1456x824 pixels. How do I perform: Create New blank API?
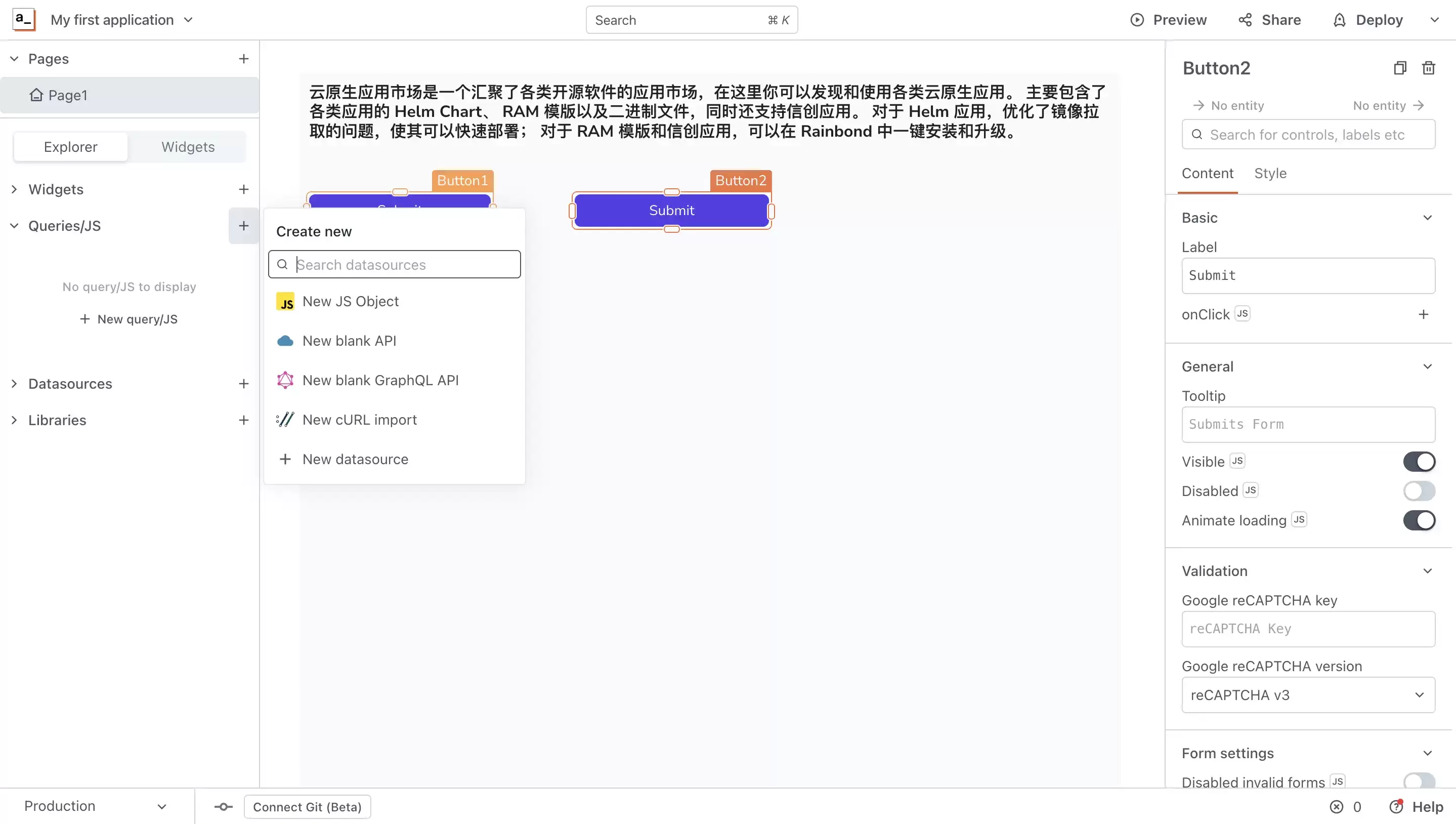click(x=394, y=341)
